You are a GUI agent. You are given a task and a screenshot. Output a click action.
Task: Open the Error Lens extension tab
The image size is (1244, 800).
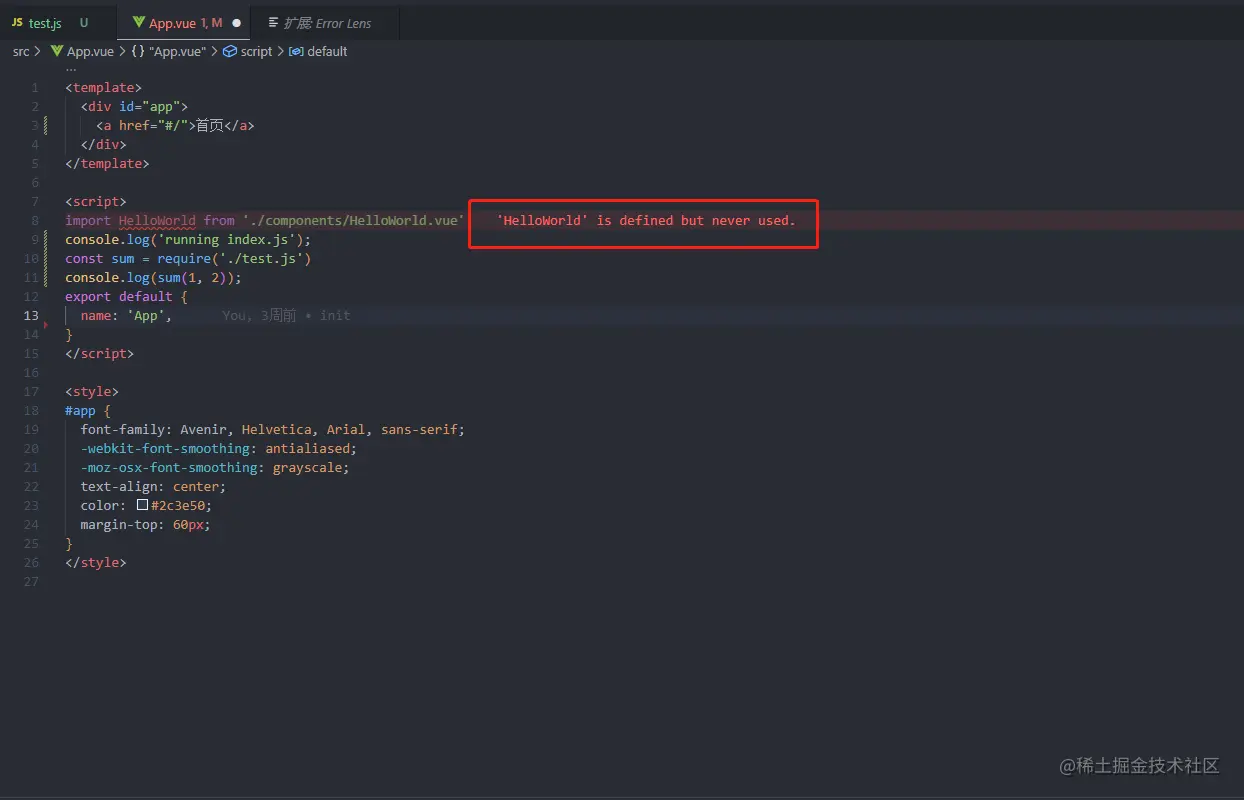[x=327, y=22]
